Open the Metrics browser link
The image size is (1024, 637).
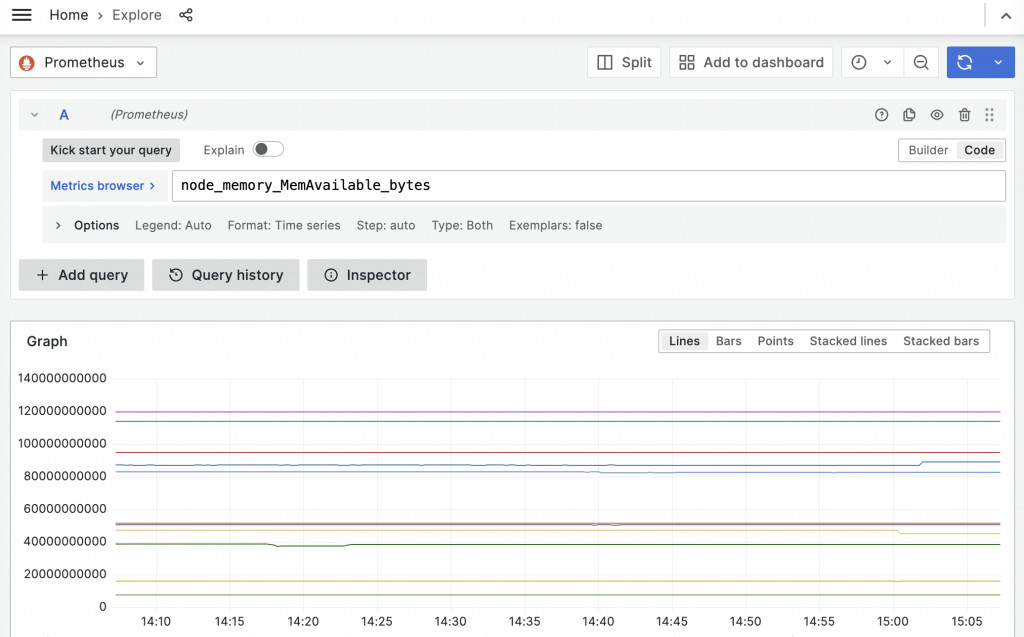(x=103, y=186)
